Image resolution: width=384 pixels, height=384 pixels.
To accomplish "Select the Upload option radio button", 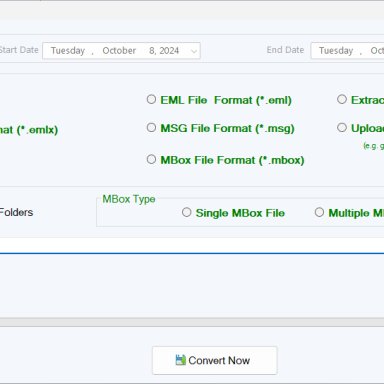I will (x=342, y=128).
